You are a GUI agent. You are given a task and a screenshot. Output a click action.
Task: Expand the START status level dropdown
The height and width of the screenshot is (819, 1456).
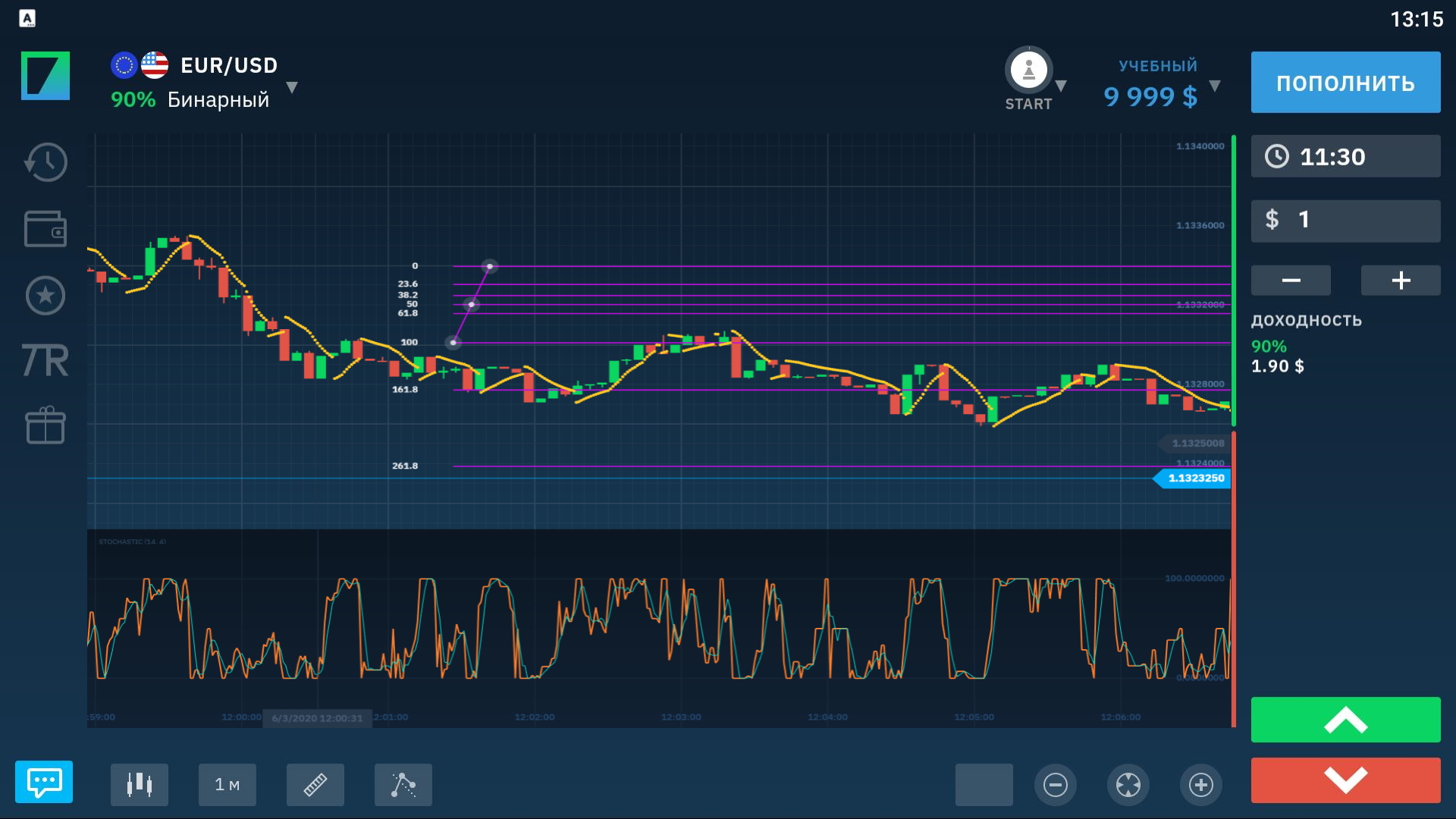point(1062,86)
